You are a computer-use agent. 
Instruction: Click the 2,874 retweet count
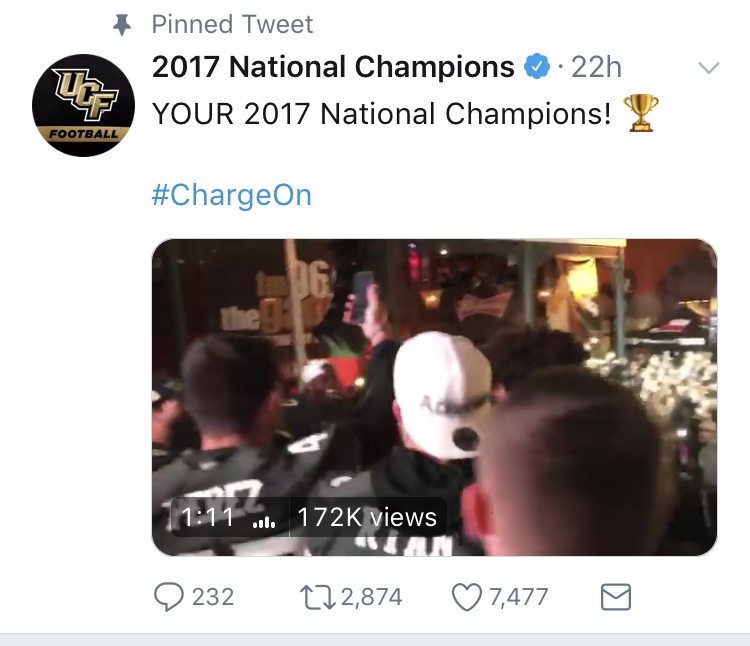pyautogui.click(x=371, y=597)
